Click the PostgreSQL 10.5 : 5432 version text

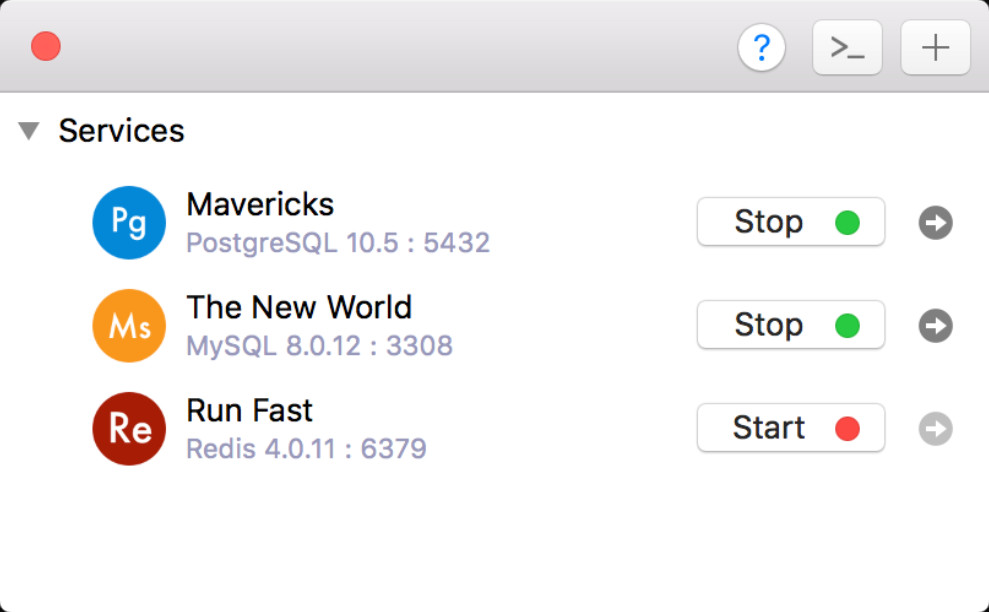[338, 243]
